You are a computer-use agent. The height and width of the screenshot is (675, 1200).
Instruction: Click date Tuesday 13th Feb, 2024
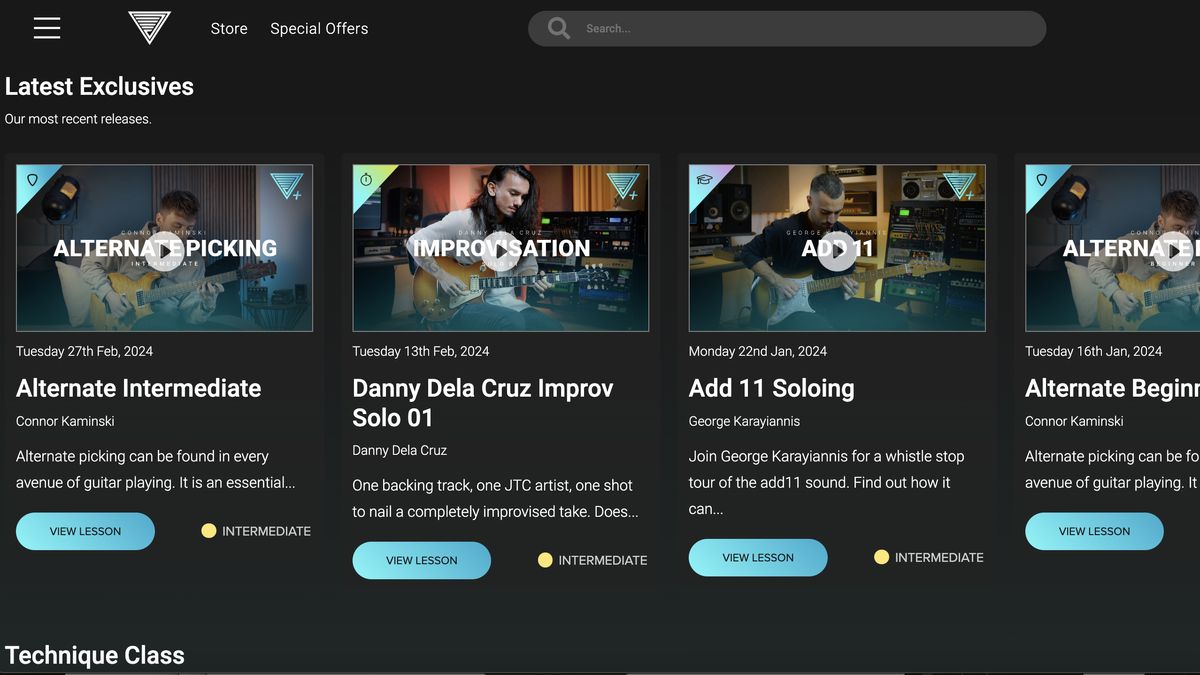point(421,351)
